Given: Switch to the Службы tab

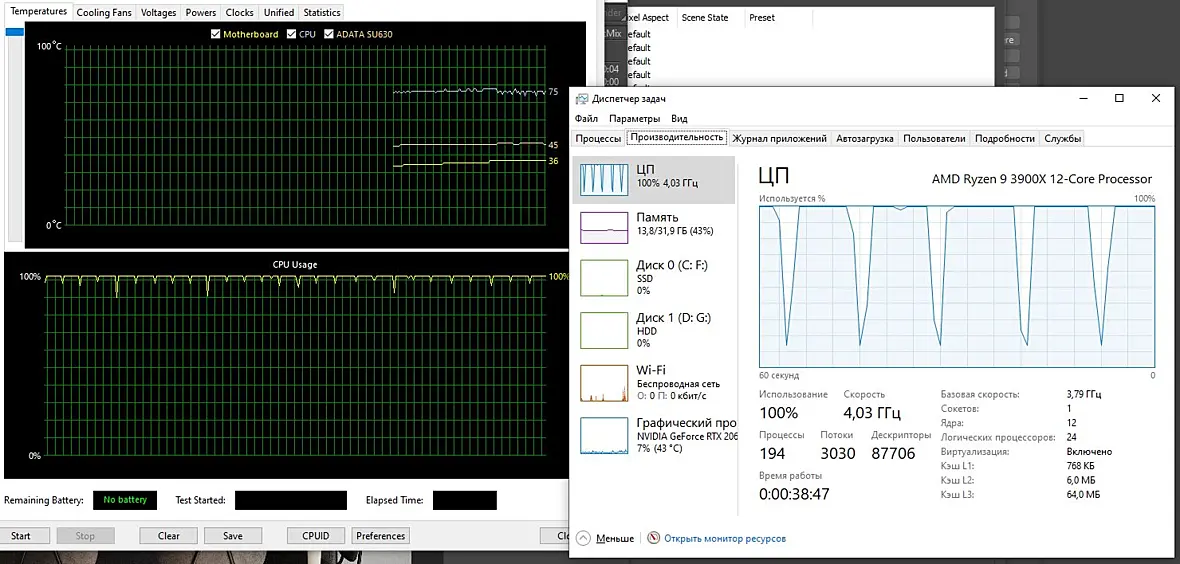Looking at the screenshot, I should pos(1063,139).
